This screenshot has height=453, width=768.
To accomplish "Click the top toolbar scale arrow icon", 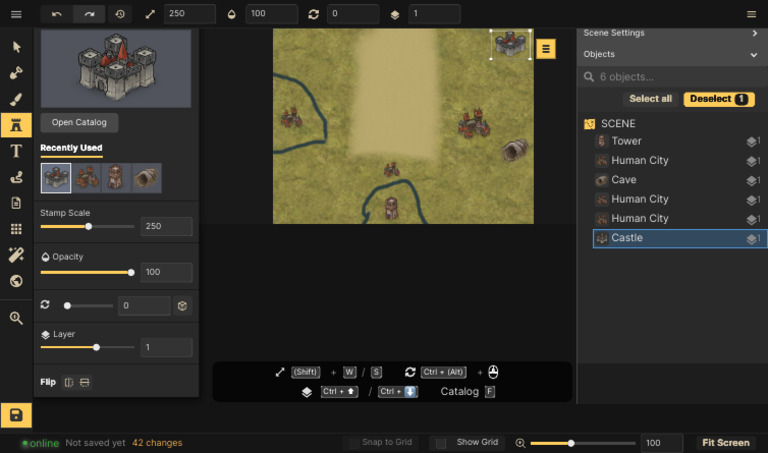I will (x=150, y=14).
